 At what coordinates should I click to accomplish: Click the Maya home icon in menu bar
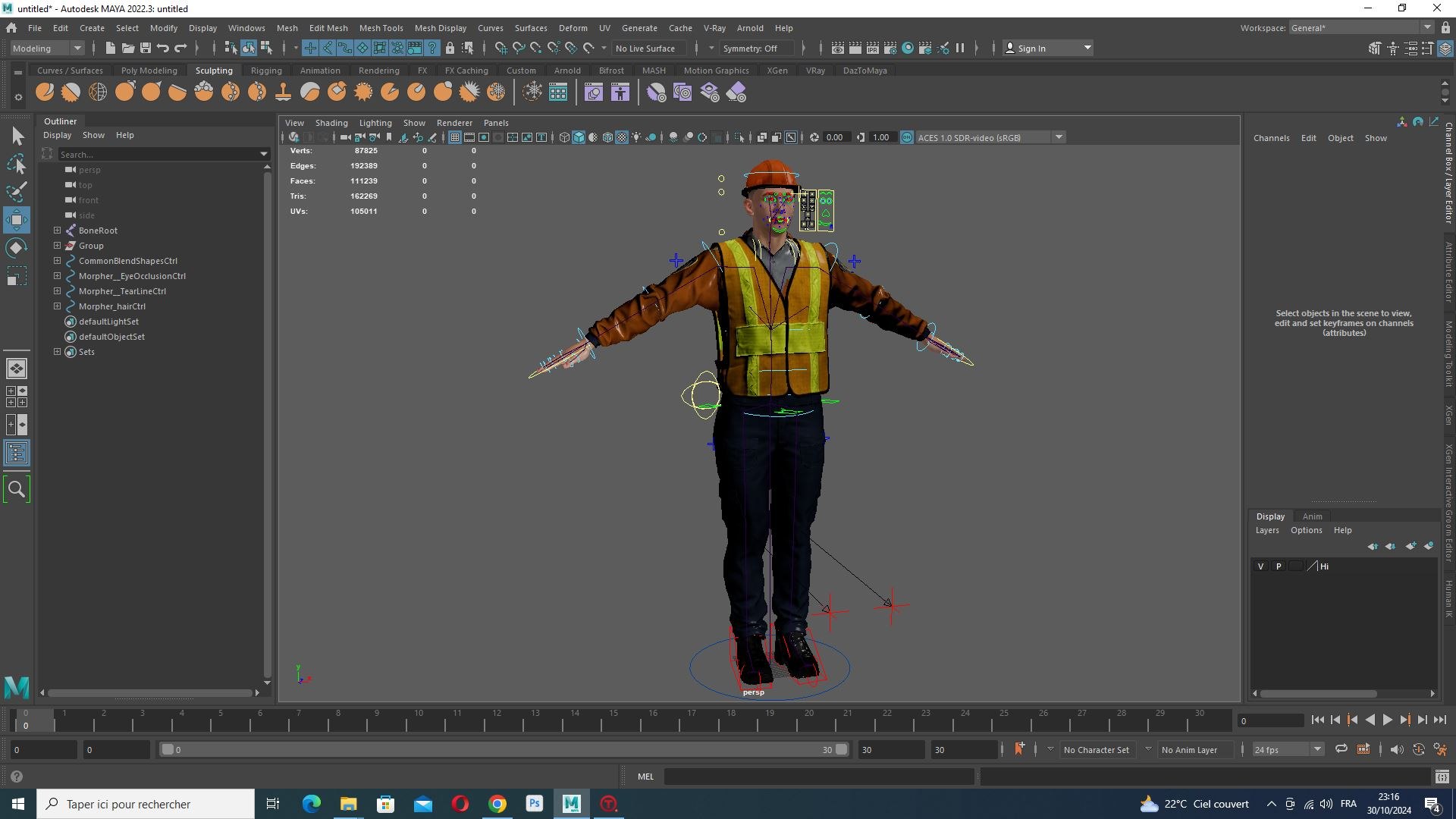(x=11, y=28)
